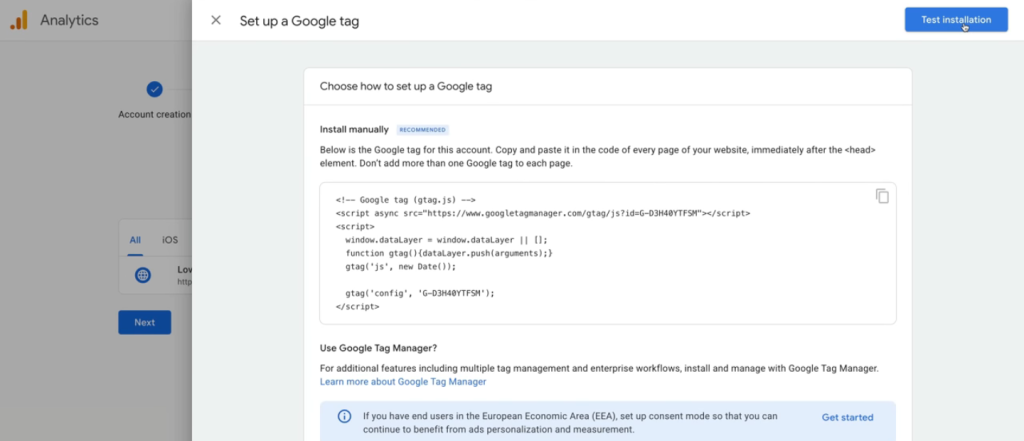1024x441 pixels.
Task: Click the RECOMMENDED badge
Action: [x=423, y=130]
